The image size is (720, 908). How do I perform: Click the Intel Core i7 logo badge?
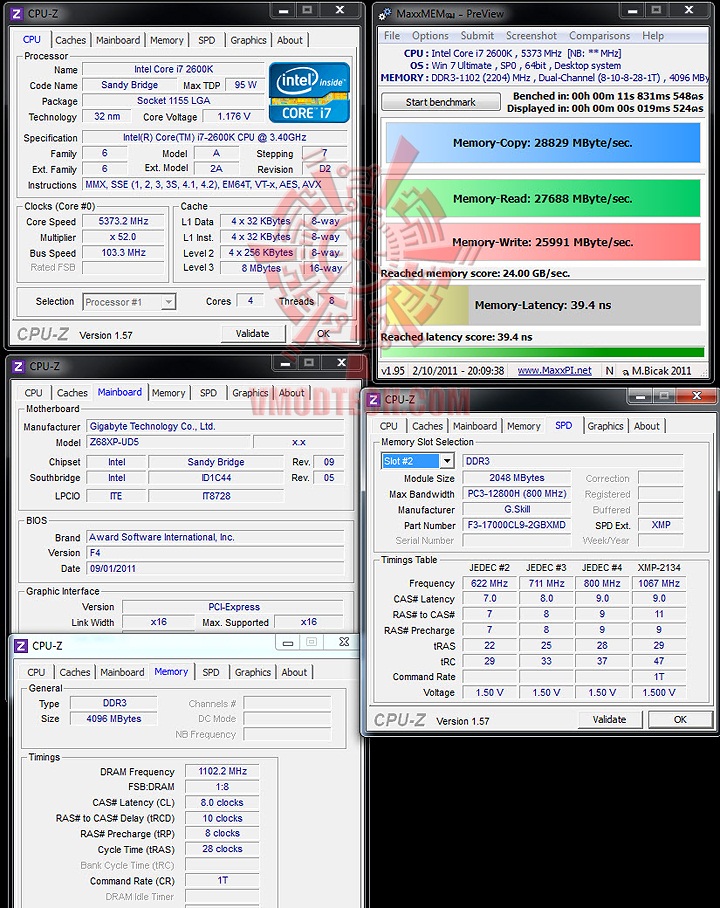pos(309,92)
